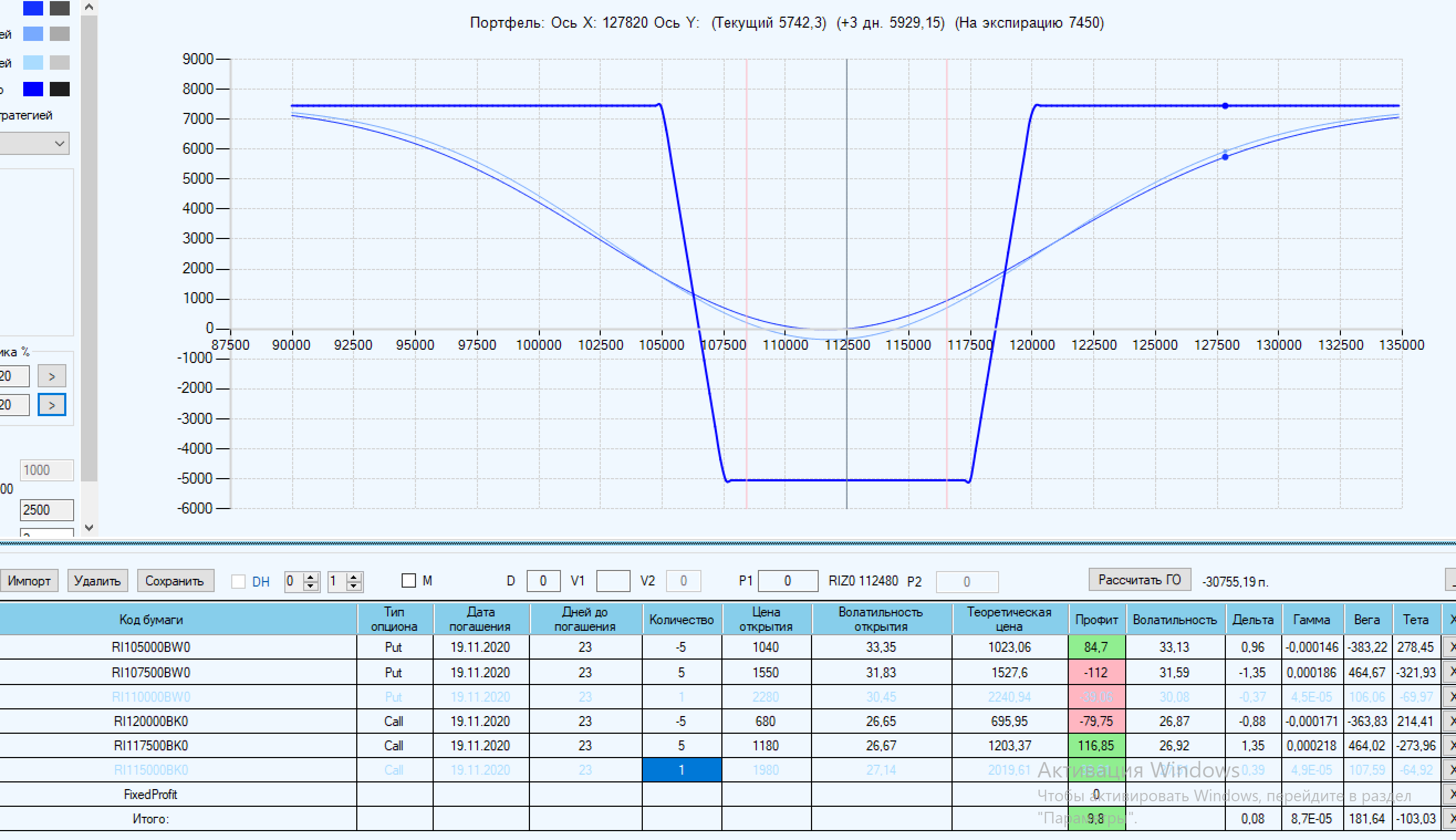Click the upper '>' button in percent group
The width and height of the screenshot is (1456, 840).
tap(51, 376)
